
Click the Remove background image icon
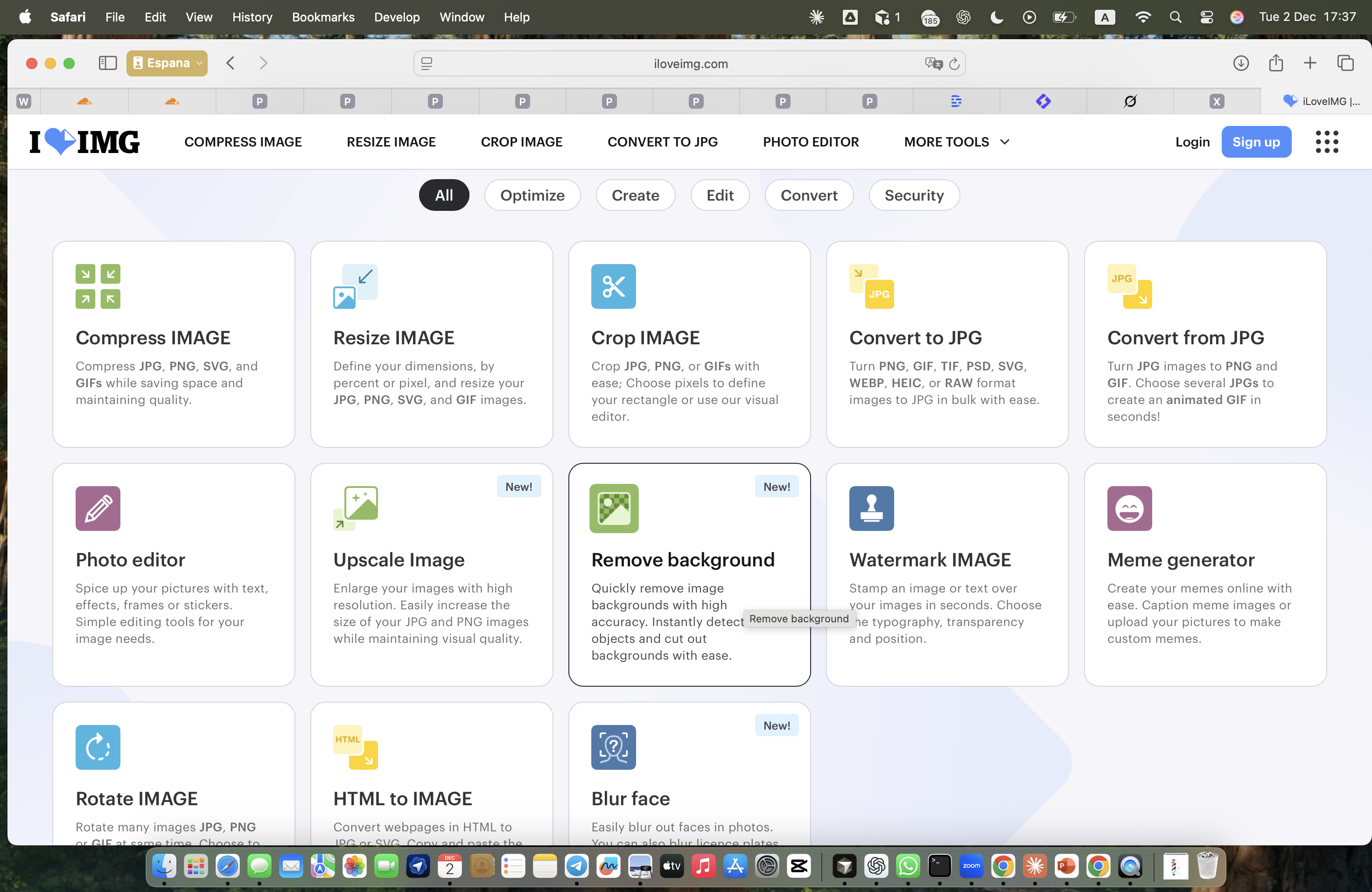(614, 508)
